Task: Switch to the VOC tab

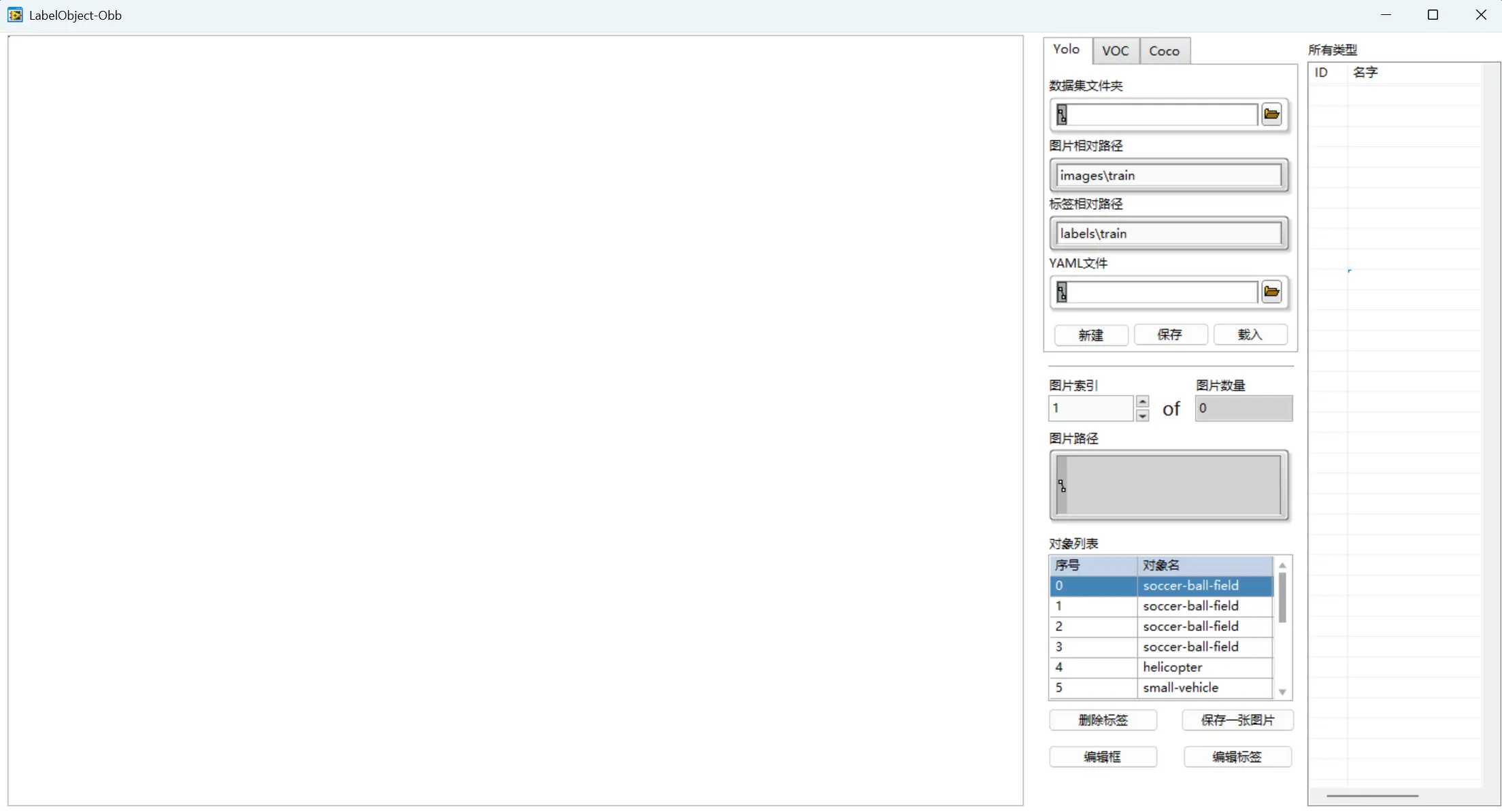Action: (x=1115, y=51)
